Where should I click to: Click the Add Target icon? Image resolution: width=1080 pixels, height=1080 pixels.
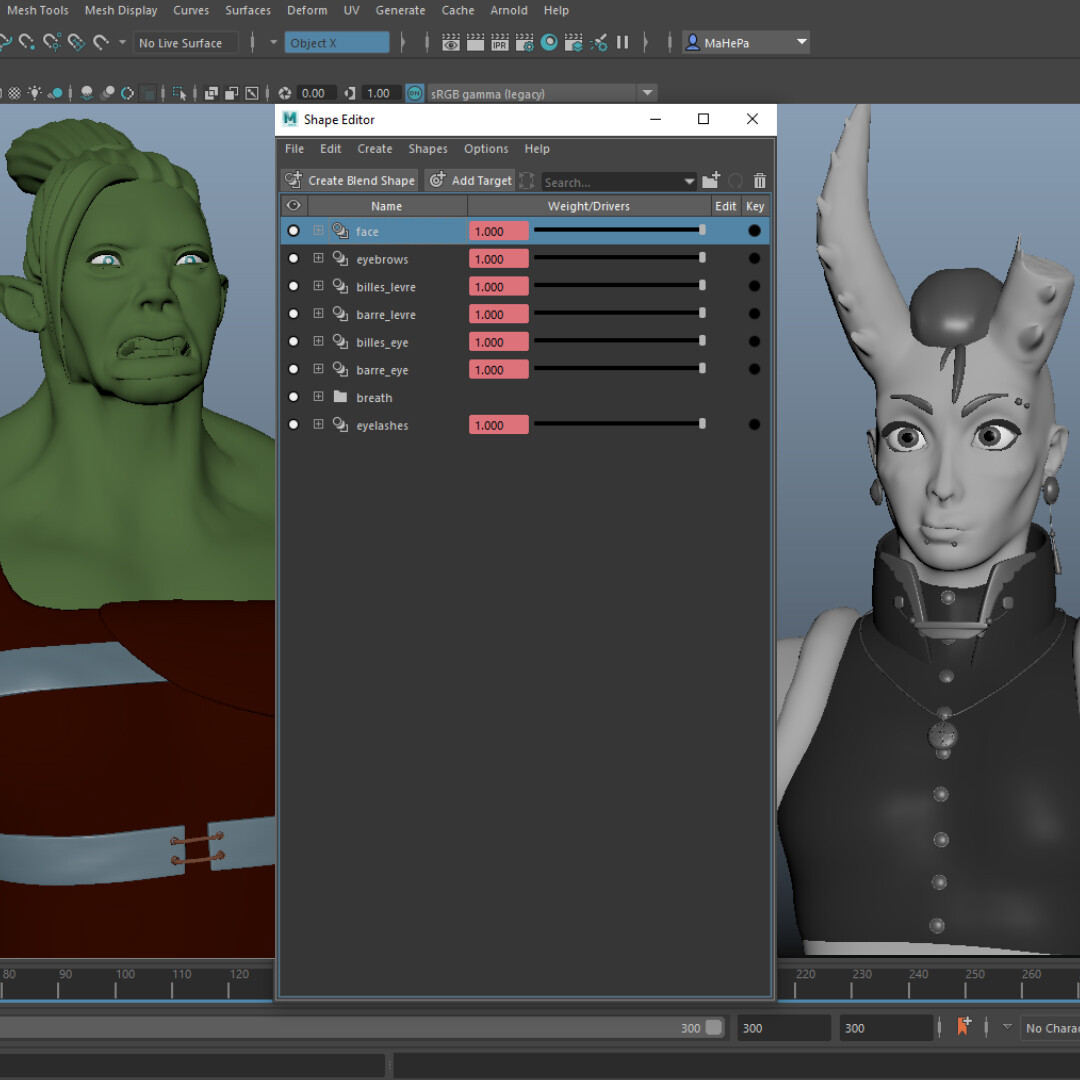click(436, 180)
